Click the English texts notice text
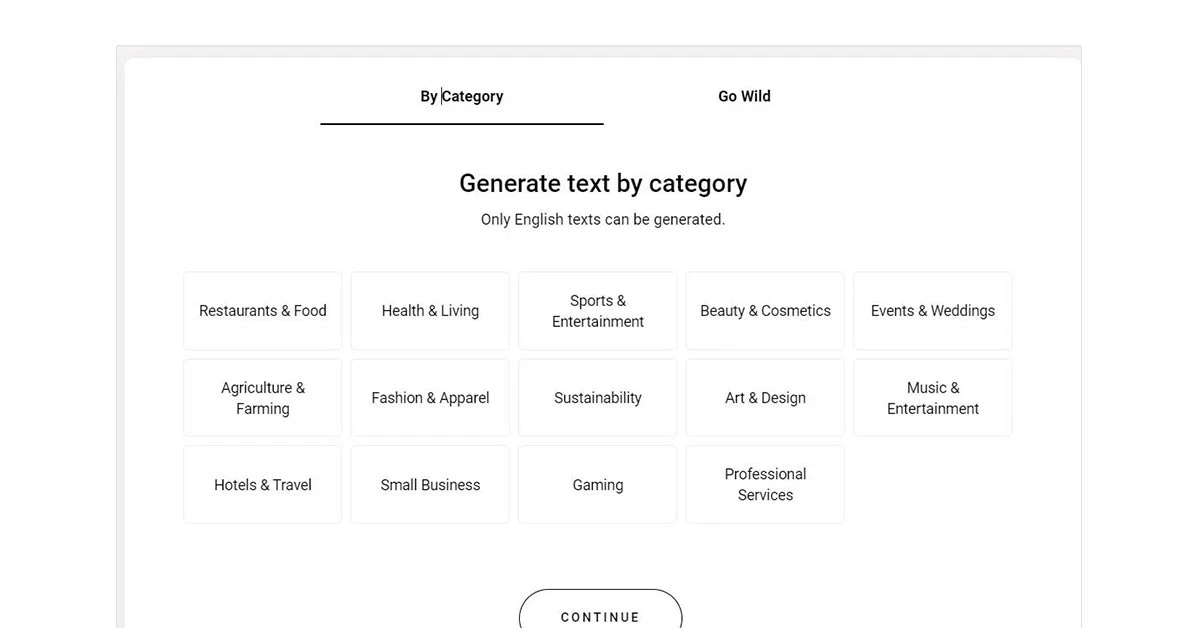Viewport: 1200px width, 628px height. click(602, 219)
